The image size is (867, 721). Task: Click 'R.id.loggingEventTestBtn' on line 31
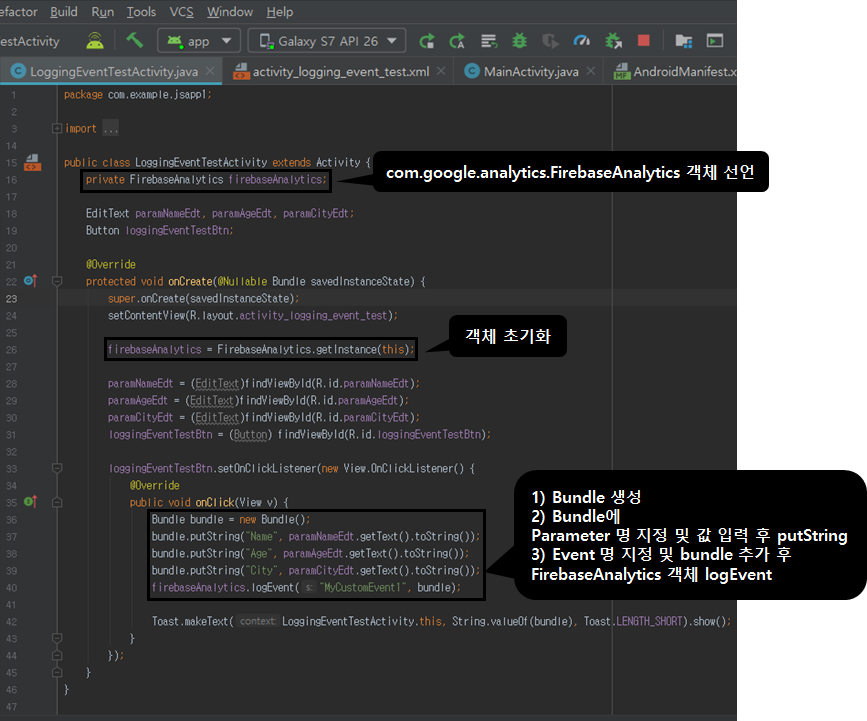click(x=413, y=435)
